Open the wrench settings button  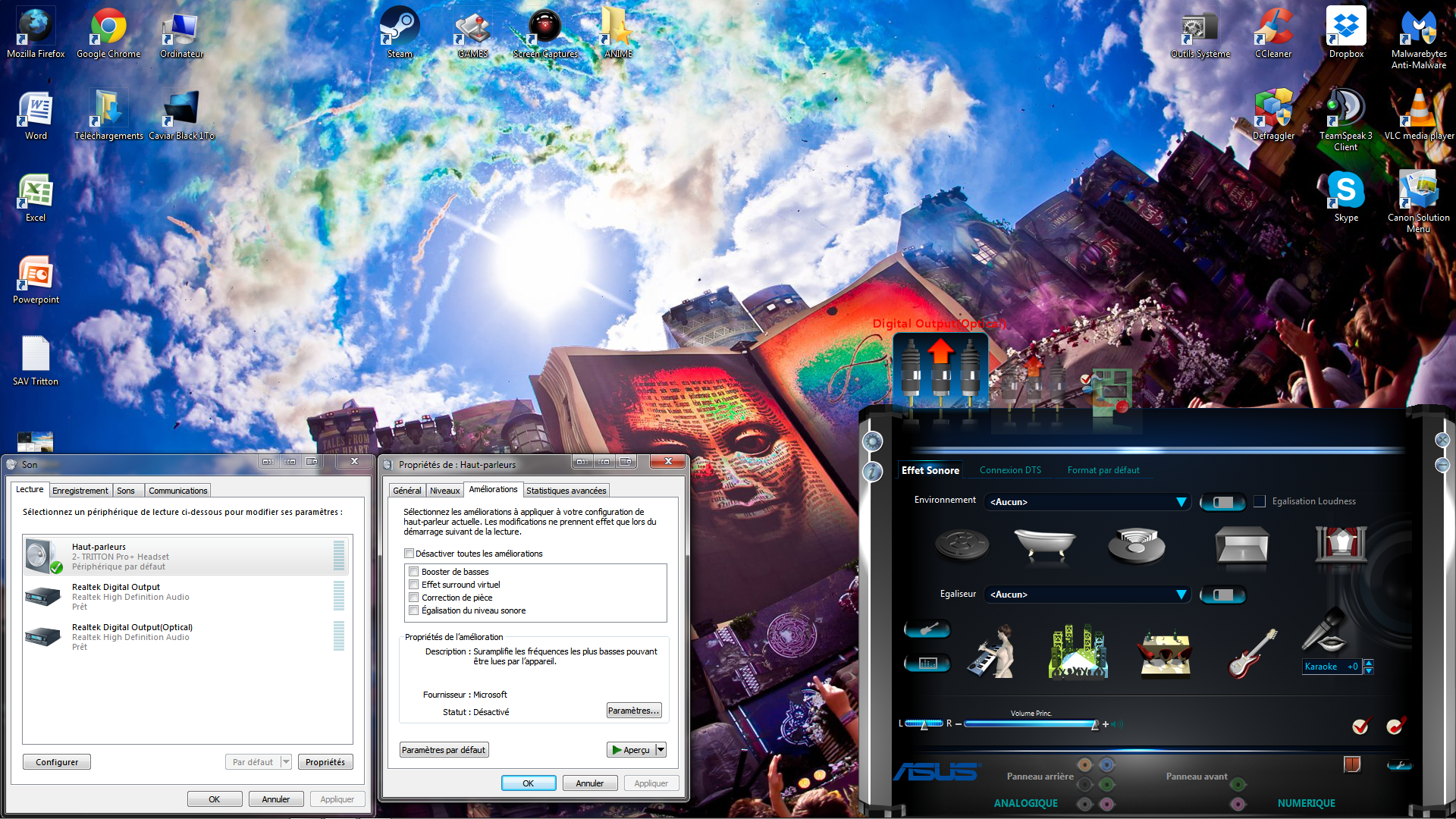[1399, 765]
